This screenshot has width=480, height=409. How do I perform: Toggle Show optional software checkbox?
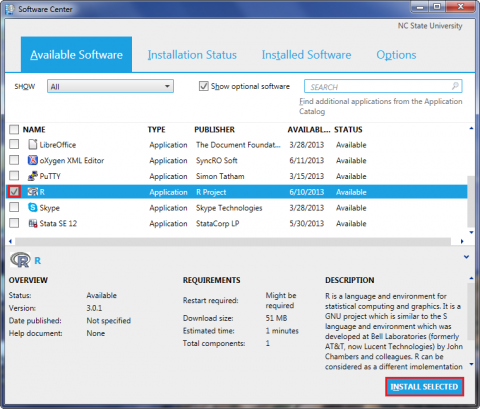(x=204, y=86)
